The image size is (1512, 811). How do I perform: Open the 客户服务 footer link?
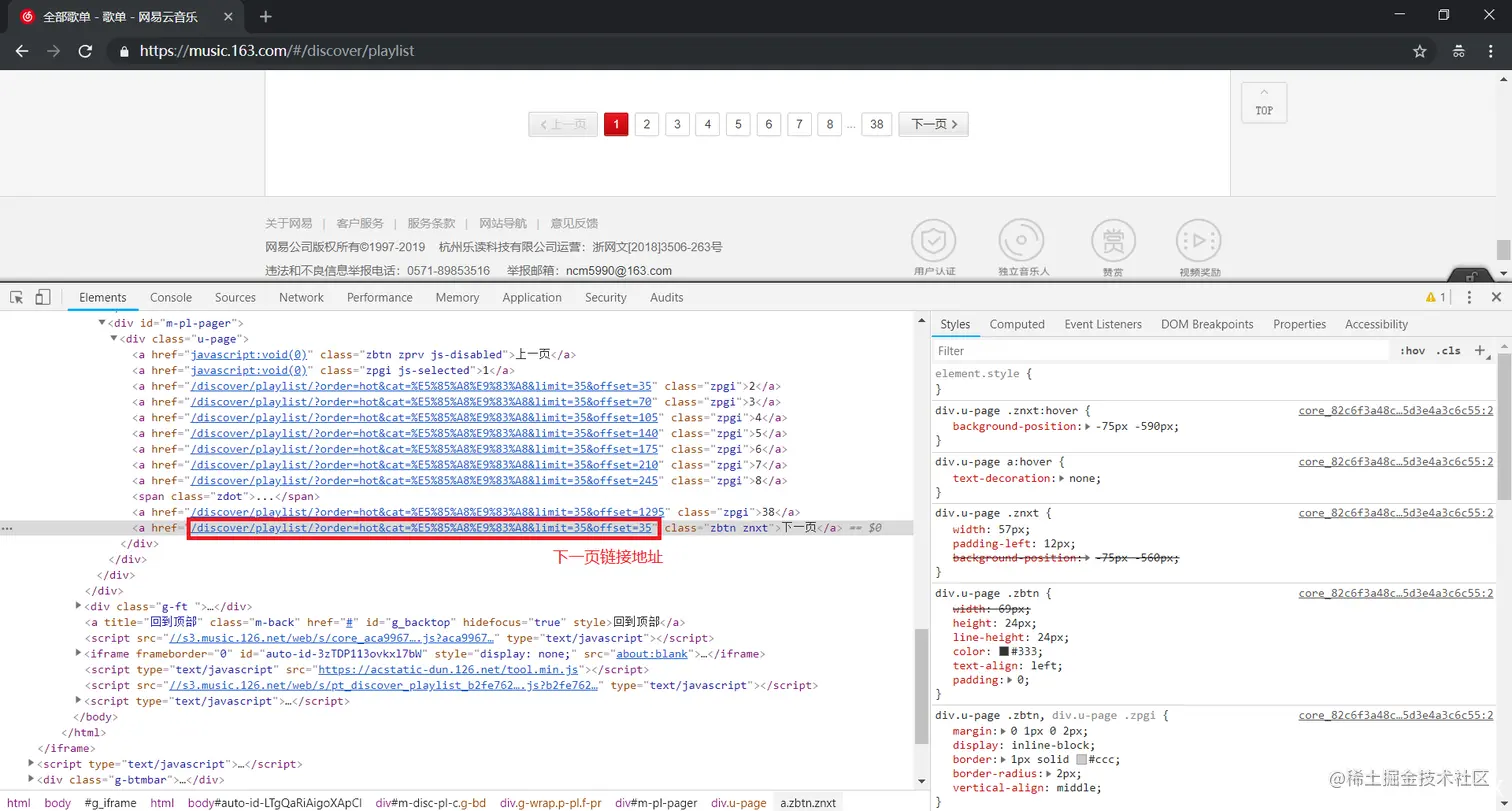click(360, 223)
